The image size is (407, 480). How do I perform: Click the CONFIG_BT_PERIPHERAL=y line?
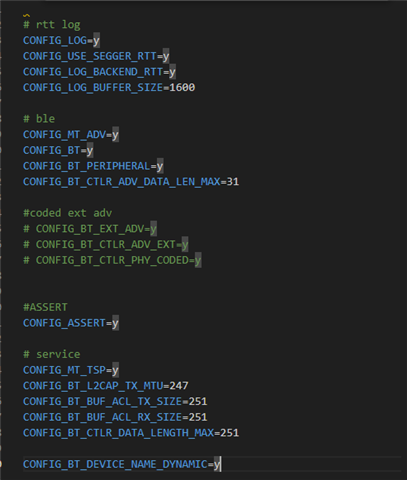pos(93,166)
